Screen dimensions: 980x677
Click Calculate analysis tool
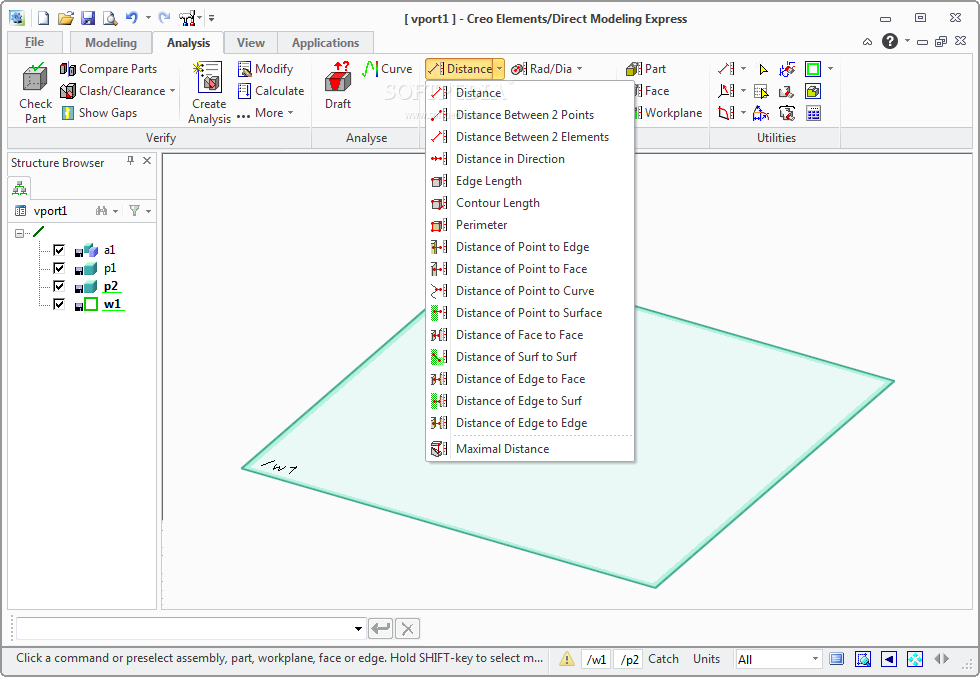tap(271, 91)
